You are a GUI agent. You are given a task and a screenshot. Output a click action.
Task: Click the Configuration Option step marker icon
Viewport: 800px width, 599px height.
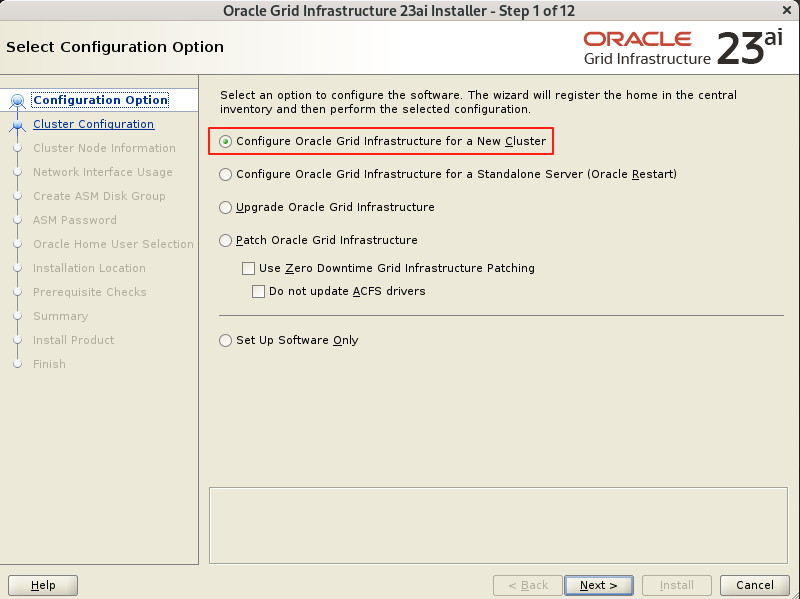coord(18,101)
